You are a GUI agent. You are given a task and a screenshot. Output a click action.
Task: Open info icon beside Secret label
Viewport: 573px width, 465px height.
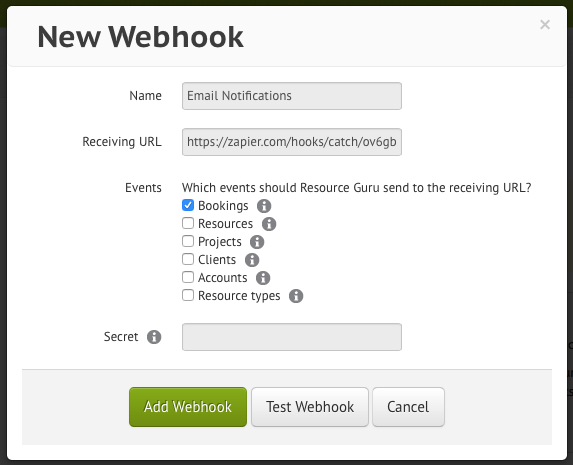click(154, 337)
